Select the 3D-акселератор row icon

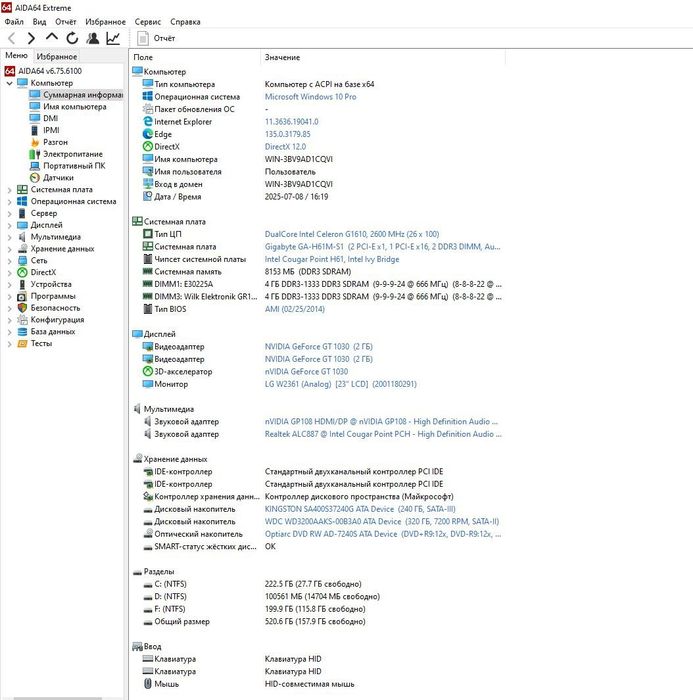coord(148,371)
